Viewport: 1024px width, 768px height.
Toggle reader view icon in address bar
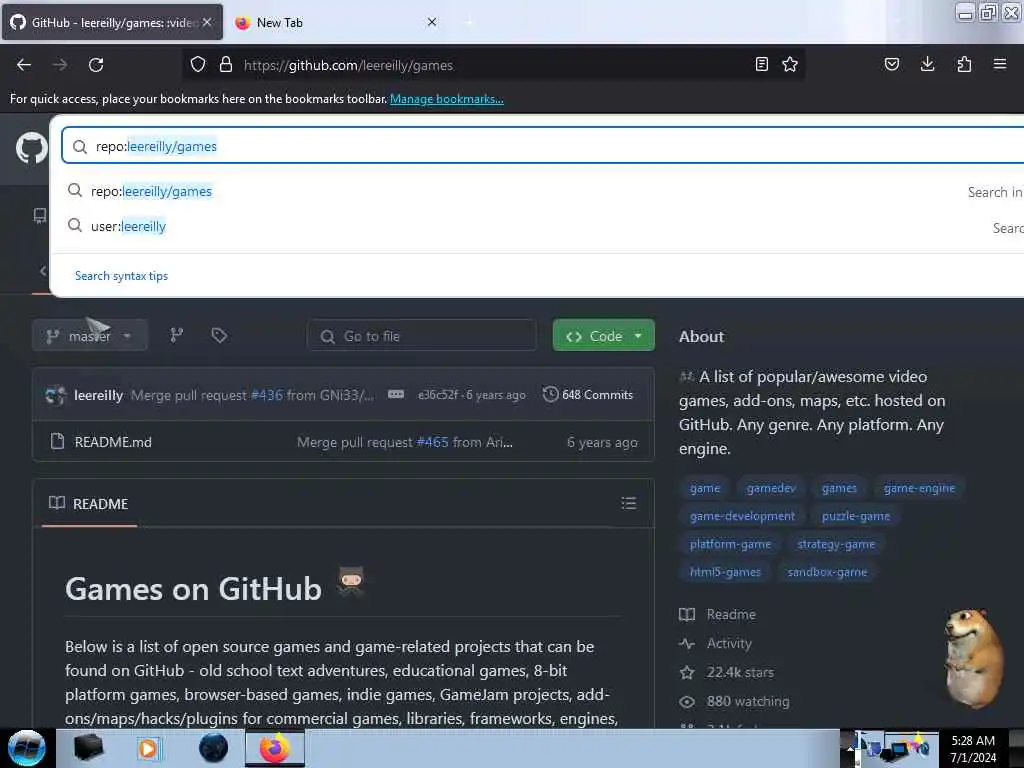click(x=761, y=65)
